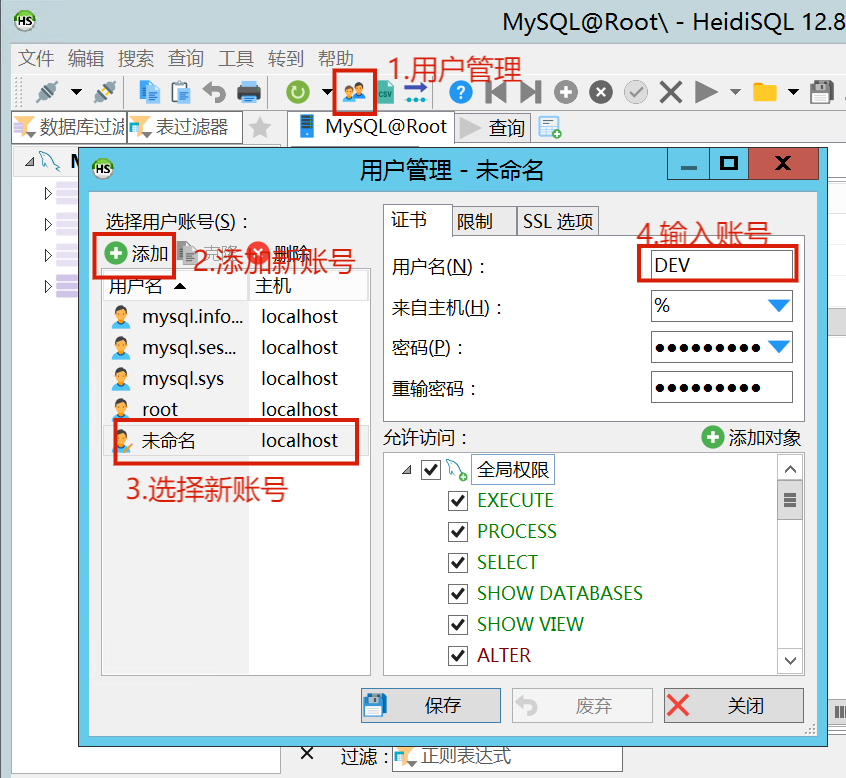Screen dimensions: 846x778
Task: Open the user manager icon
Action: [x=354, y=92]
